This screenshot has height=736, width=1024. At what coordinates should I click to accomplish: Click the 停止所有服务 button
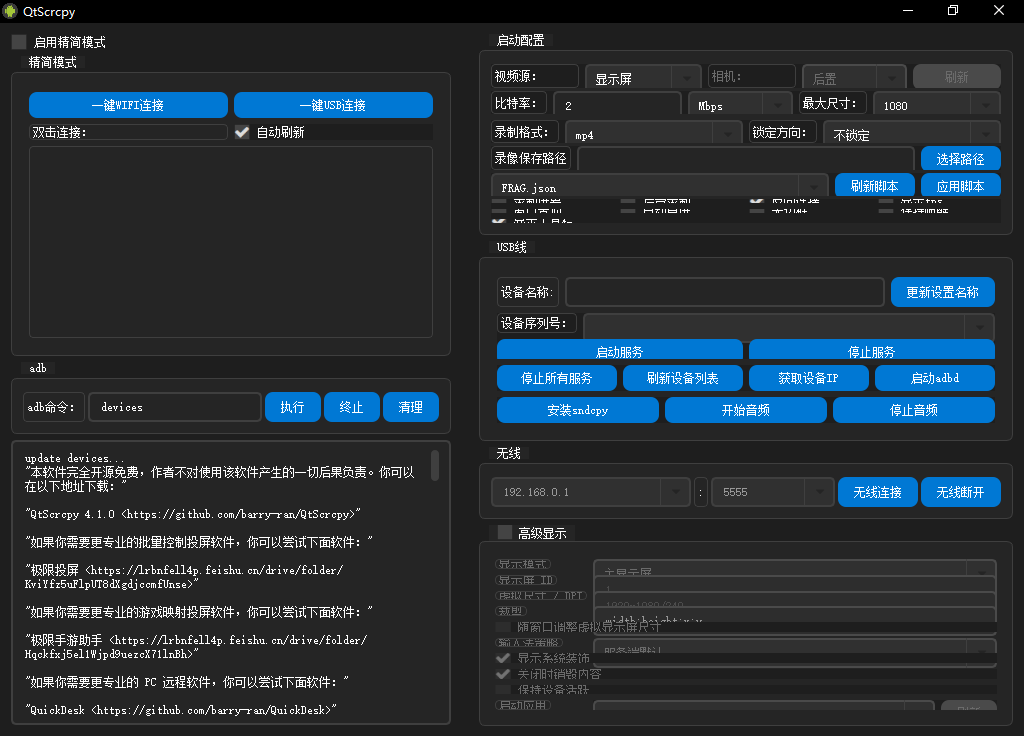coord(556,378)
